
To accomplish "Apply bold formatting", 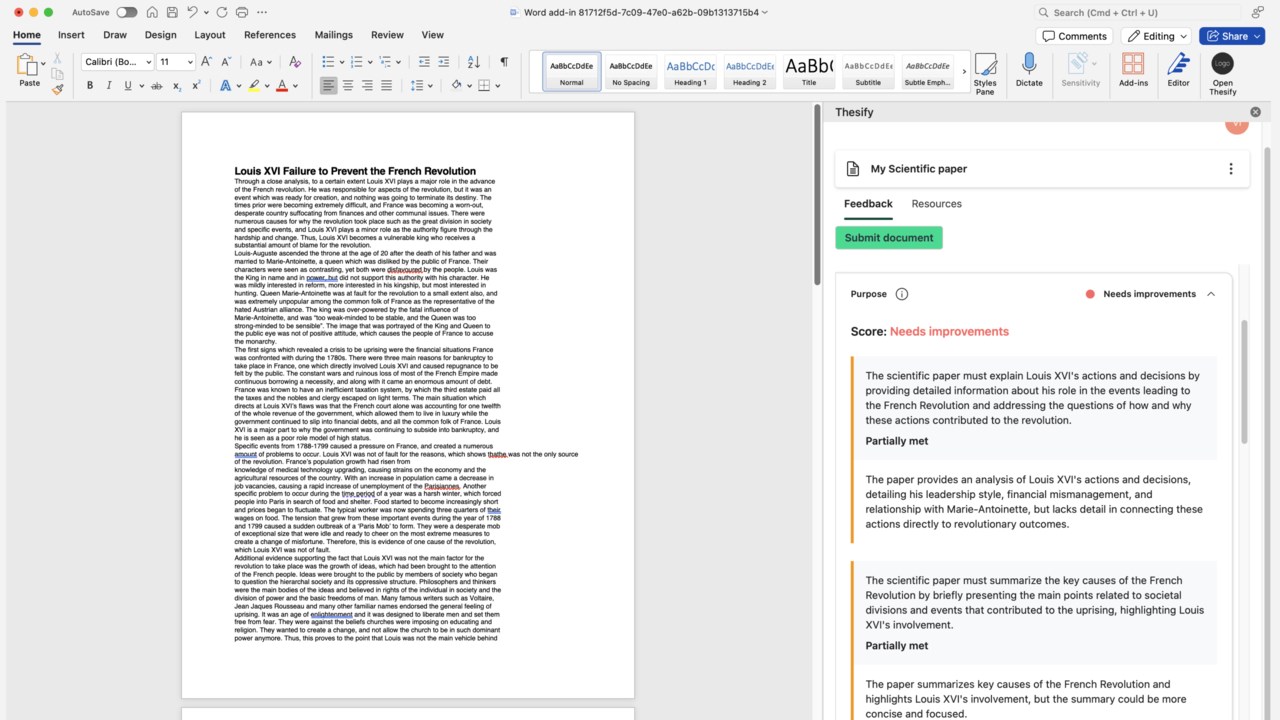I will [x=90, y=86].
